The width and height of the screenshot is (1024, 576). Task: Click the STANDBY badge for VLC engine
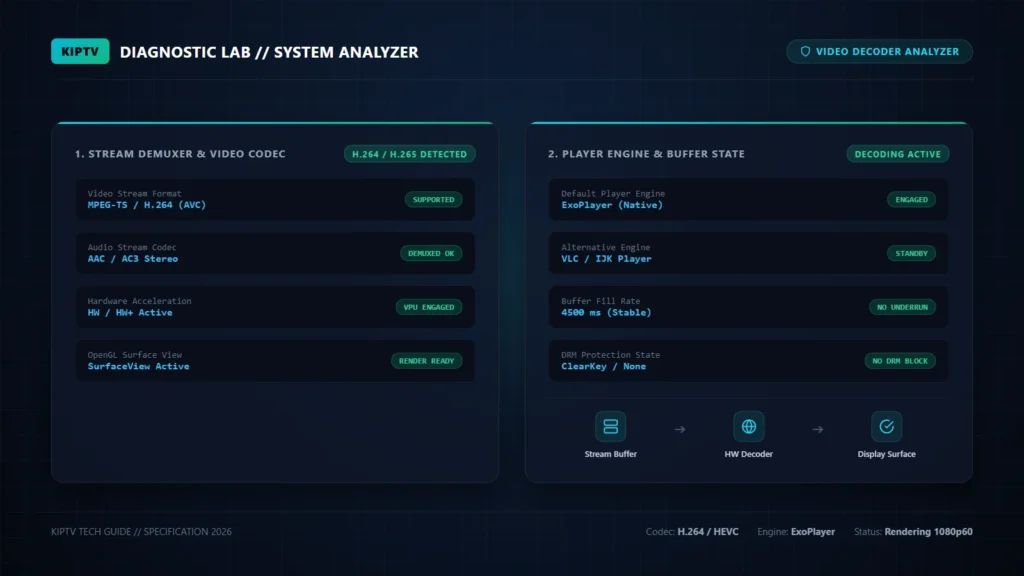point(911,253)
